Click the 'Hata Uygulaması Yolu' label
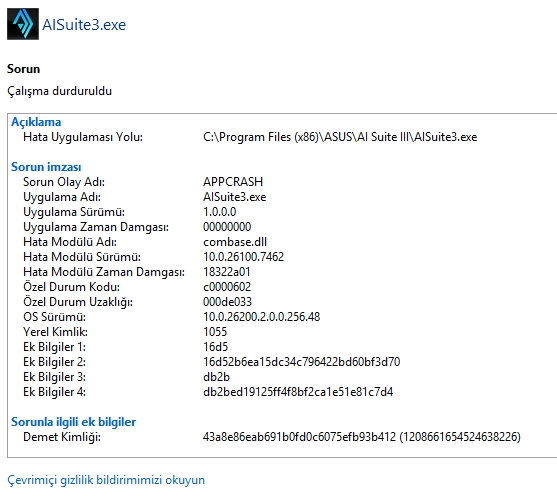Viewport: 557px width, 496px height. pyautogui.click(x=83, y=137)
